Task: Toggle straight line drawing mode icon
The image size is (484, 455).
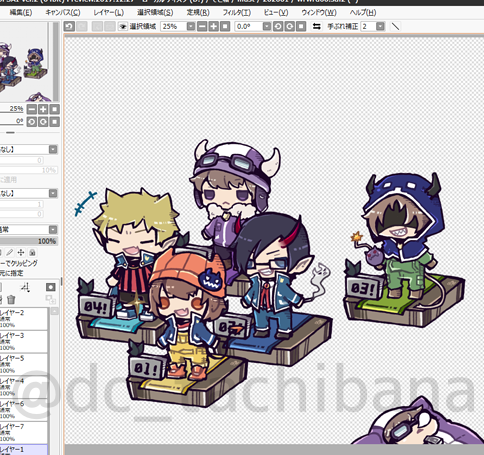Action: [x=395, y=26]
